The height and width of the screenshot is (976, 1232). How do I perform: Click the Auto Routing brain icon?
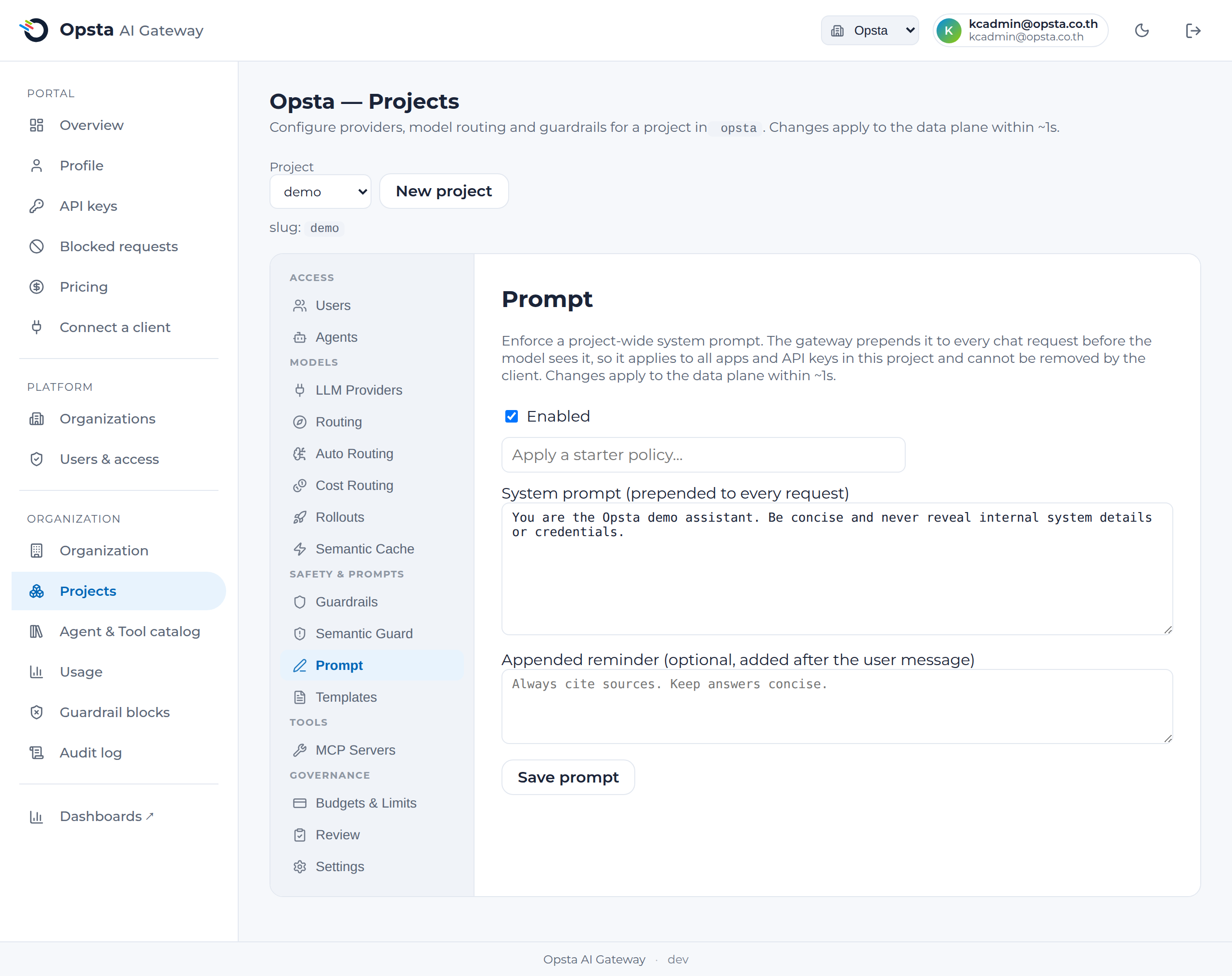[x=299, y=454]
